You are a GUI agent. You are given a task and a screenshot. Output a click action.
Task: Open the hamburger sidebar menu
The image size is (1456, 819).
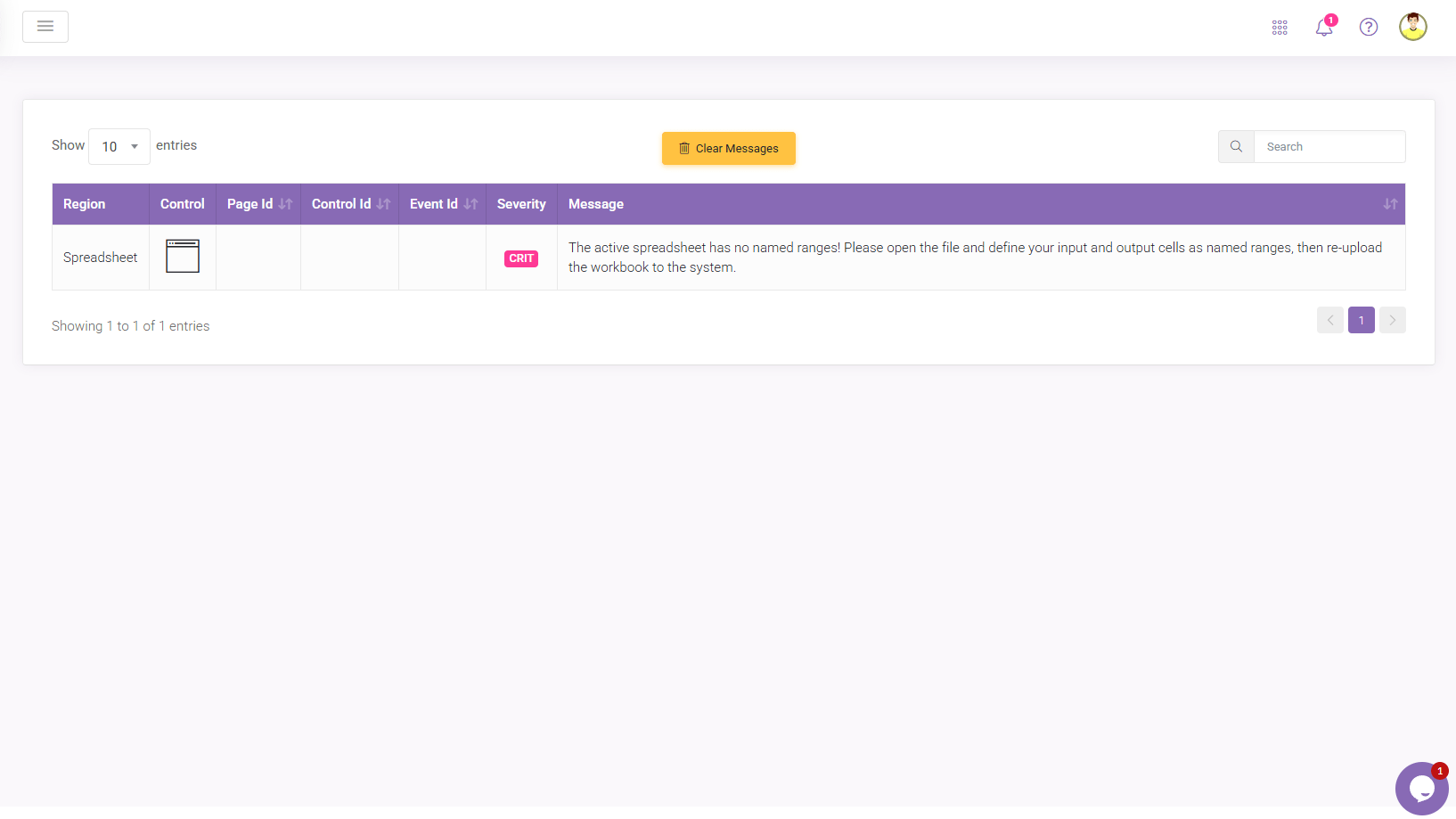[45, 27]
